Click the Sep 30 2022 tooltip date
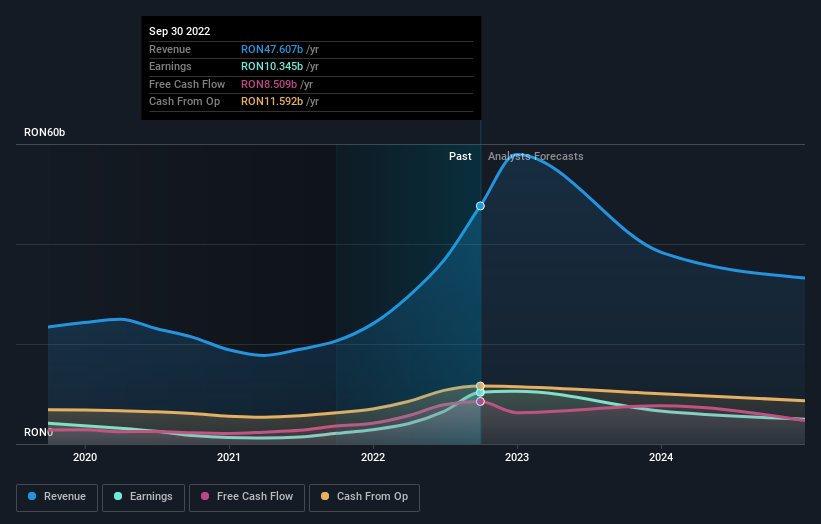 pyautogui.click(x=180, y=31)
